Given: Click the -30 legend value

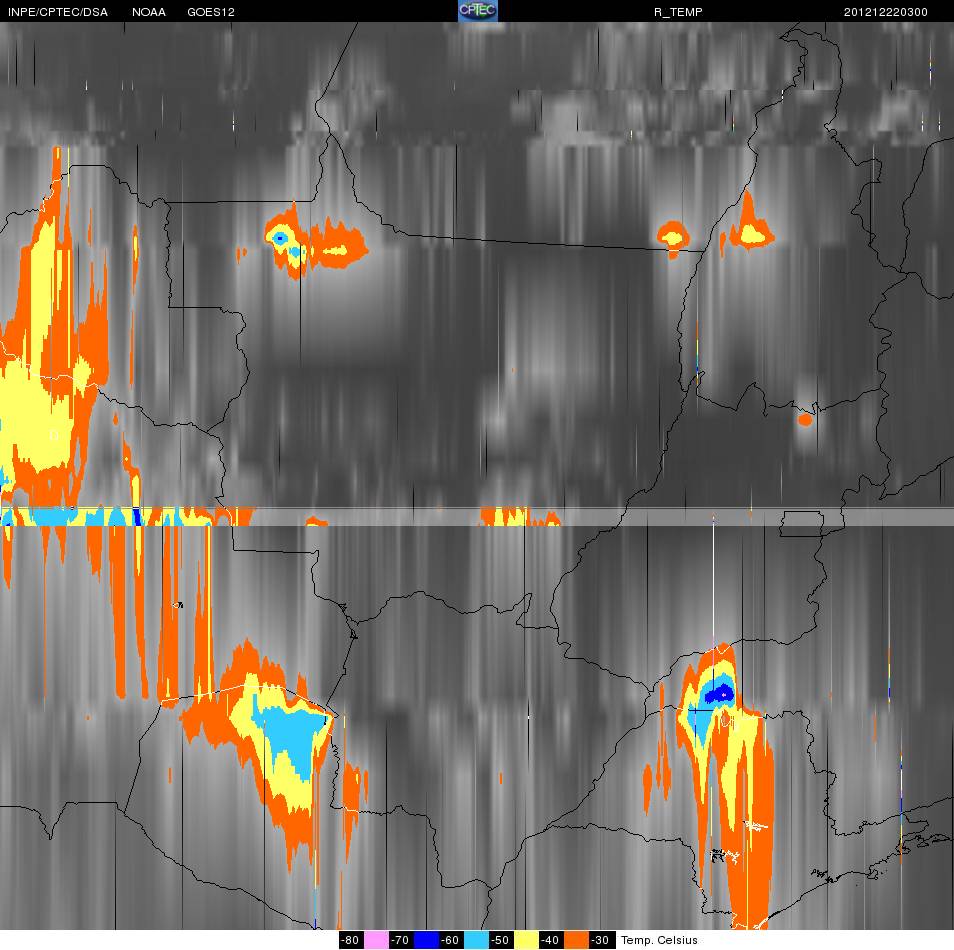Looking at the screenshot, I should pos(601,940).
